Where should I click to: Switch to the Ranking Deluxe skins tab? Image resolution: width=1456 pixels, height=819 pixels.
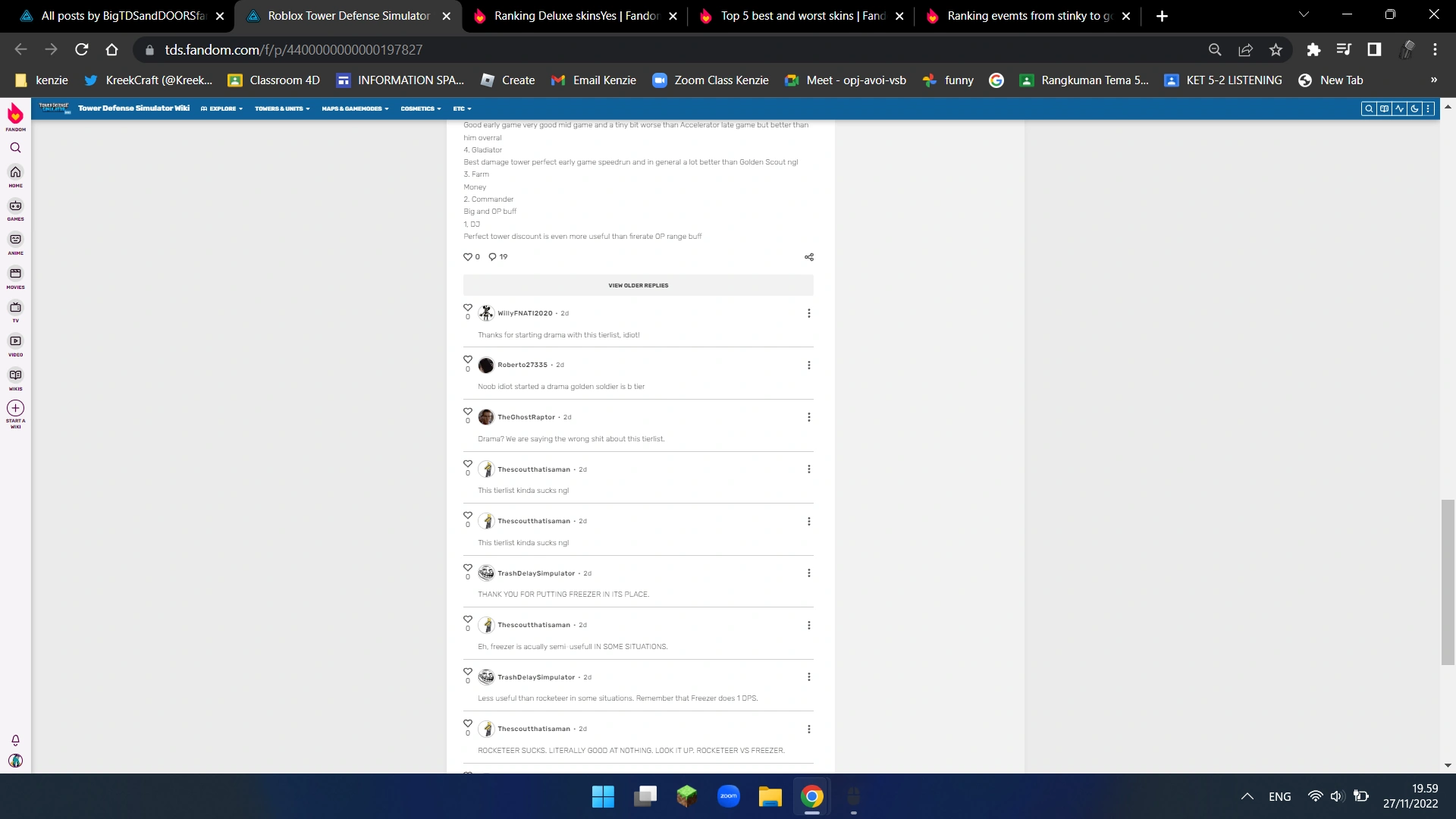(576, 16)
